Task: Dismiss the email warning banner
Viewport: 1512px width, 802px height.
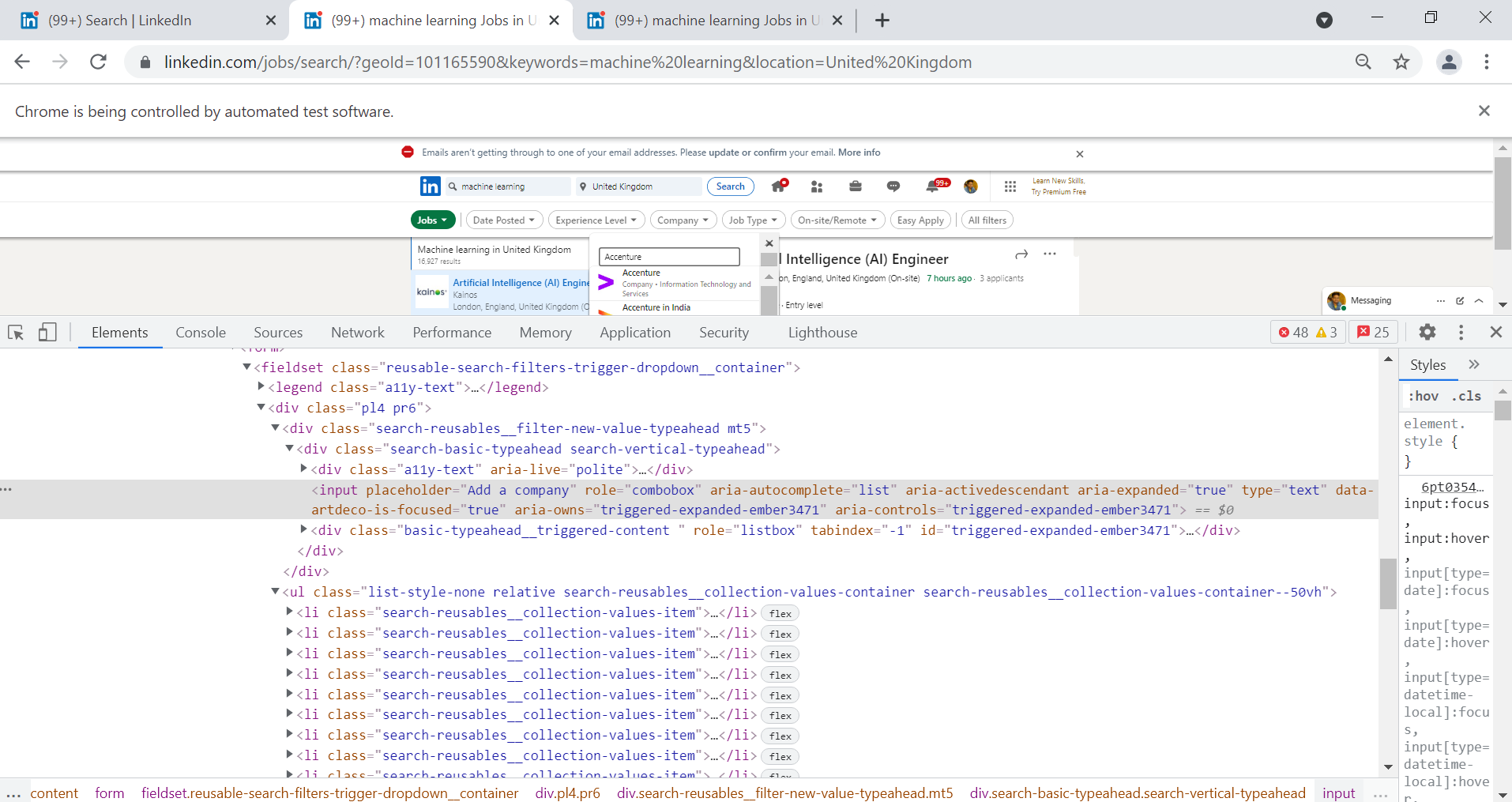Action: point(1080,154)
